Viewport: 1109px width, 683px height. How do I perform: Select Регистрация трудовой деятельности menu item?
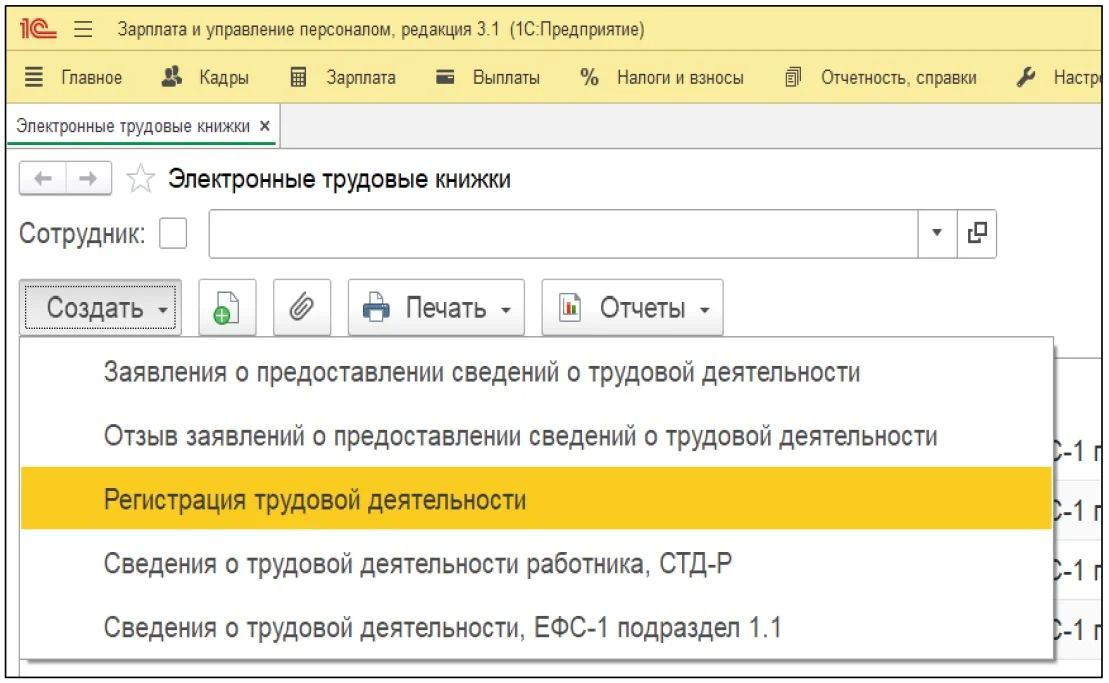(315, 500)
